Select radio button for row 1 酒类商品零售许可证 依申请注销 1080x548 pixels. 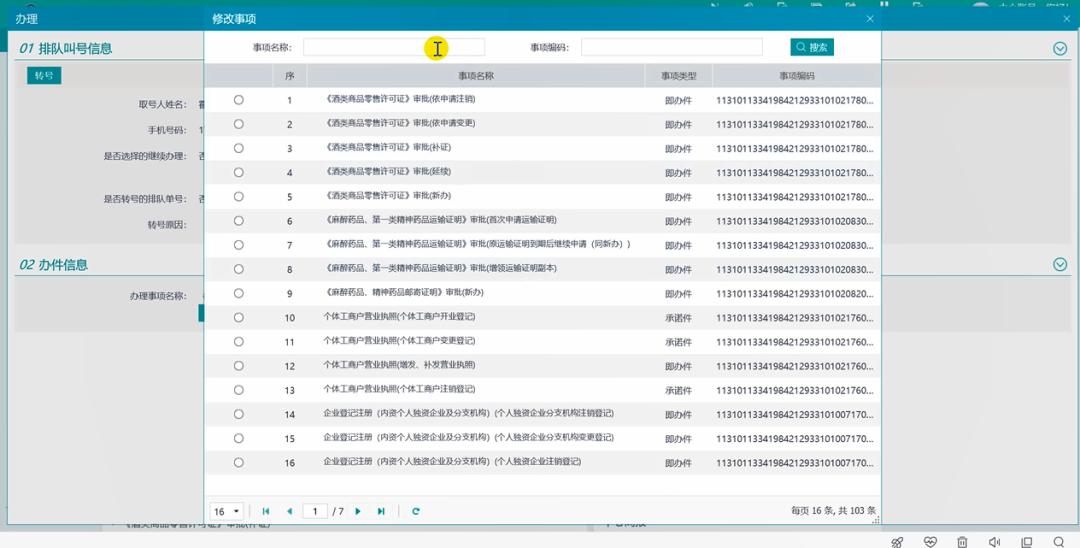click(x=239, y=100)
